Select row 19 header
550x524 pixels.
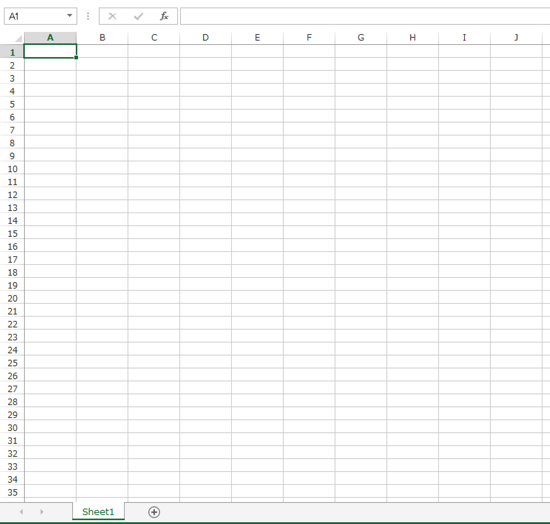click(12, 285)
